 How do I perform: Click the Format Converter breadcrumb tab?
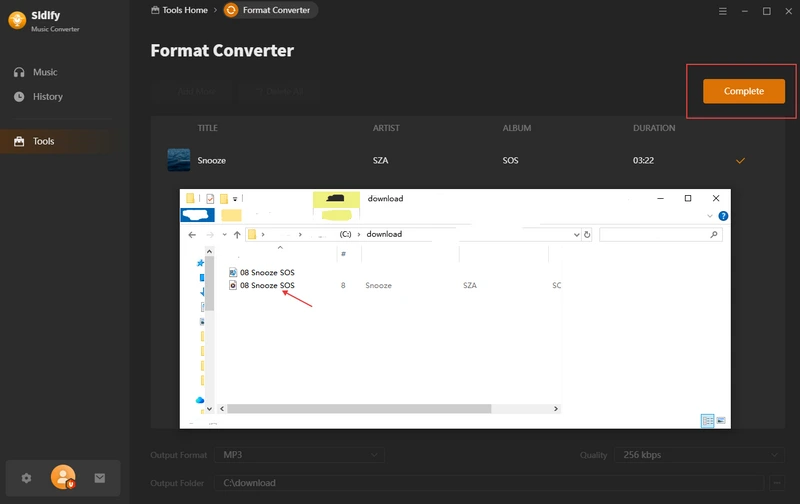point(270,10)
